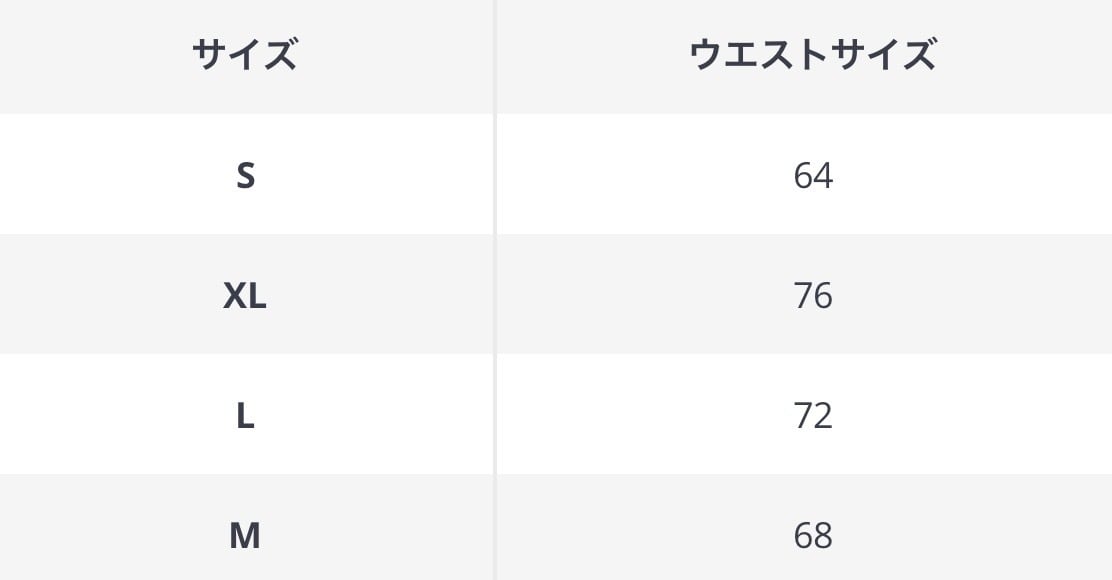Click the ウエストサイズ column header
The image size is (1112, 580).
(812, 55)
